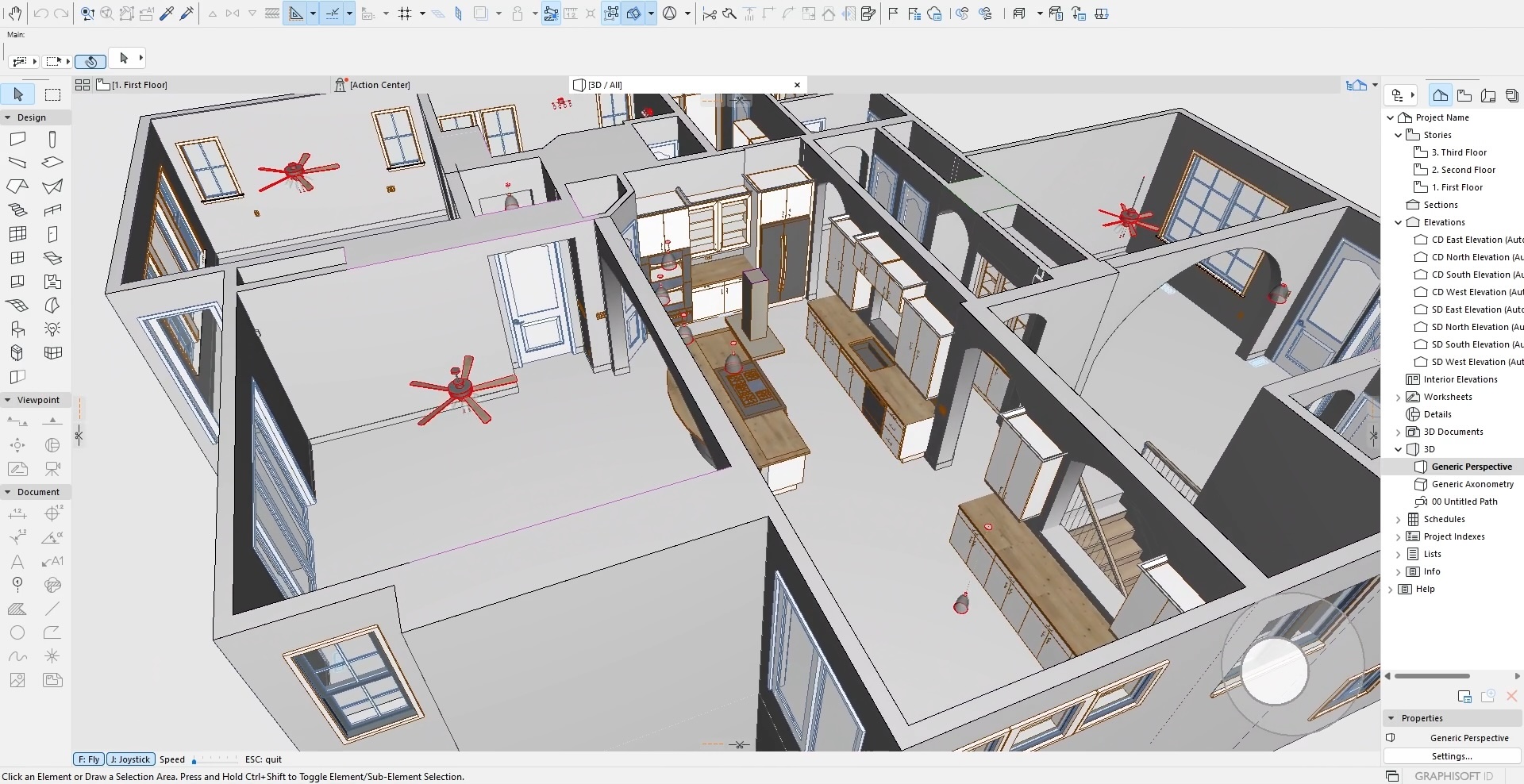Collapse the Elevations folder in navigator
The height and width of the screenshot is (784, 1524).
[1399, 223]
